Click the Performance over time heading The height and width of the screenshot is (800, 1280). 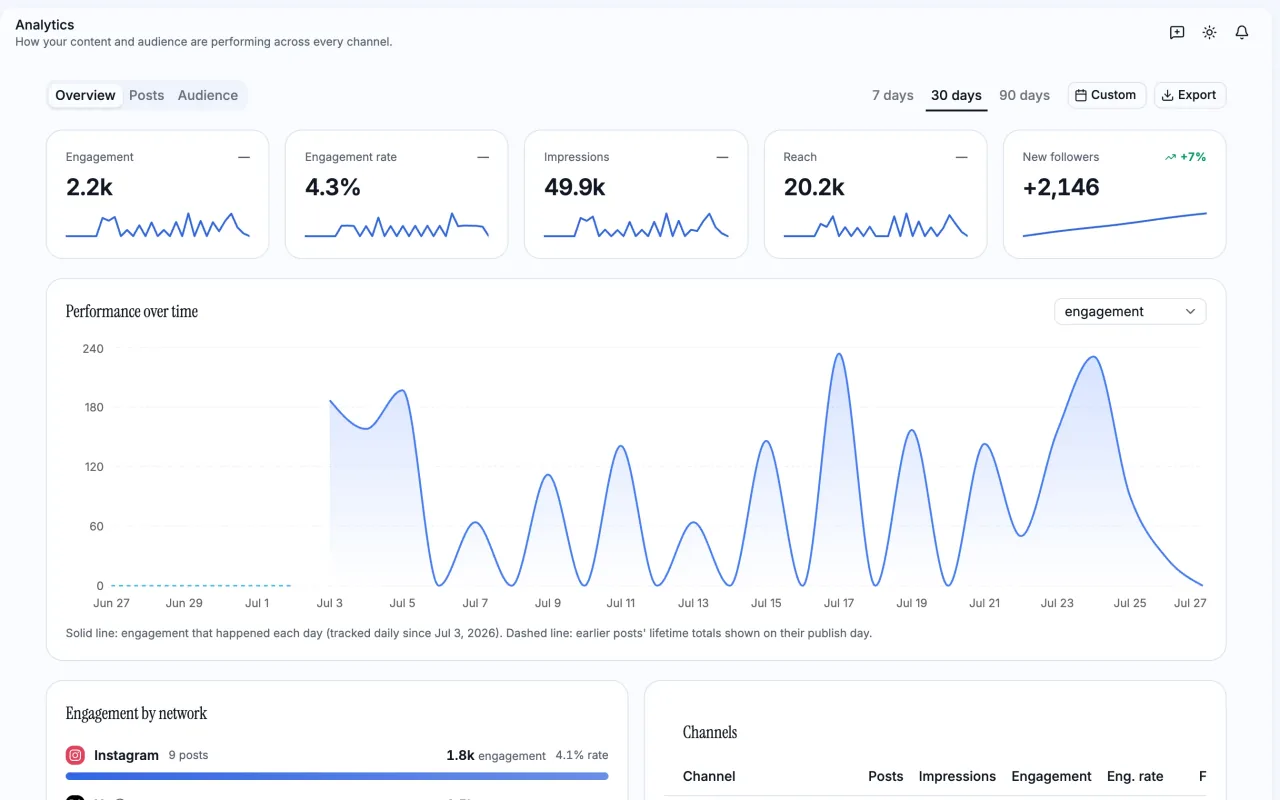[x=132, y=312]
